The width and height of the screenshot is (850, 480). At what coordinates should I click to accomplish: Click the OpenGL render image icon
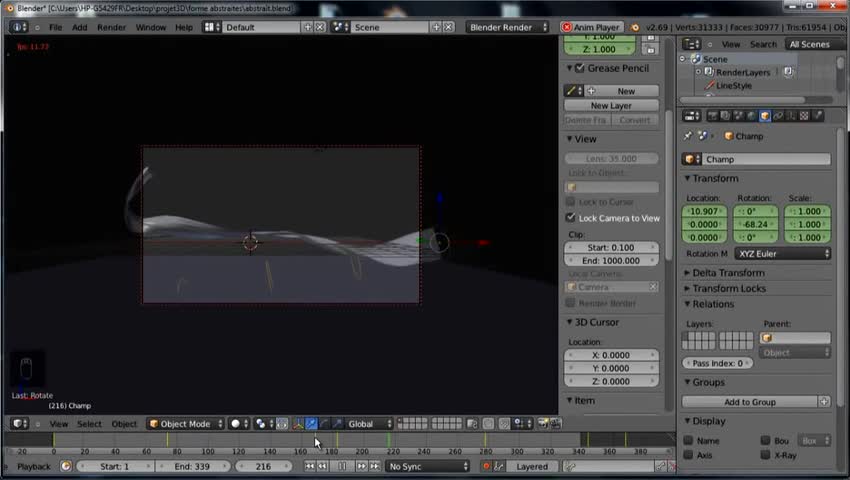[x=542, y=424]
